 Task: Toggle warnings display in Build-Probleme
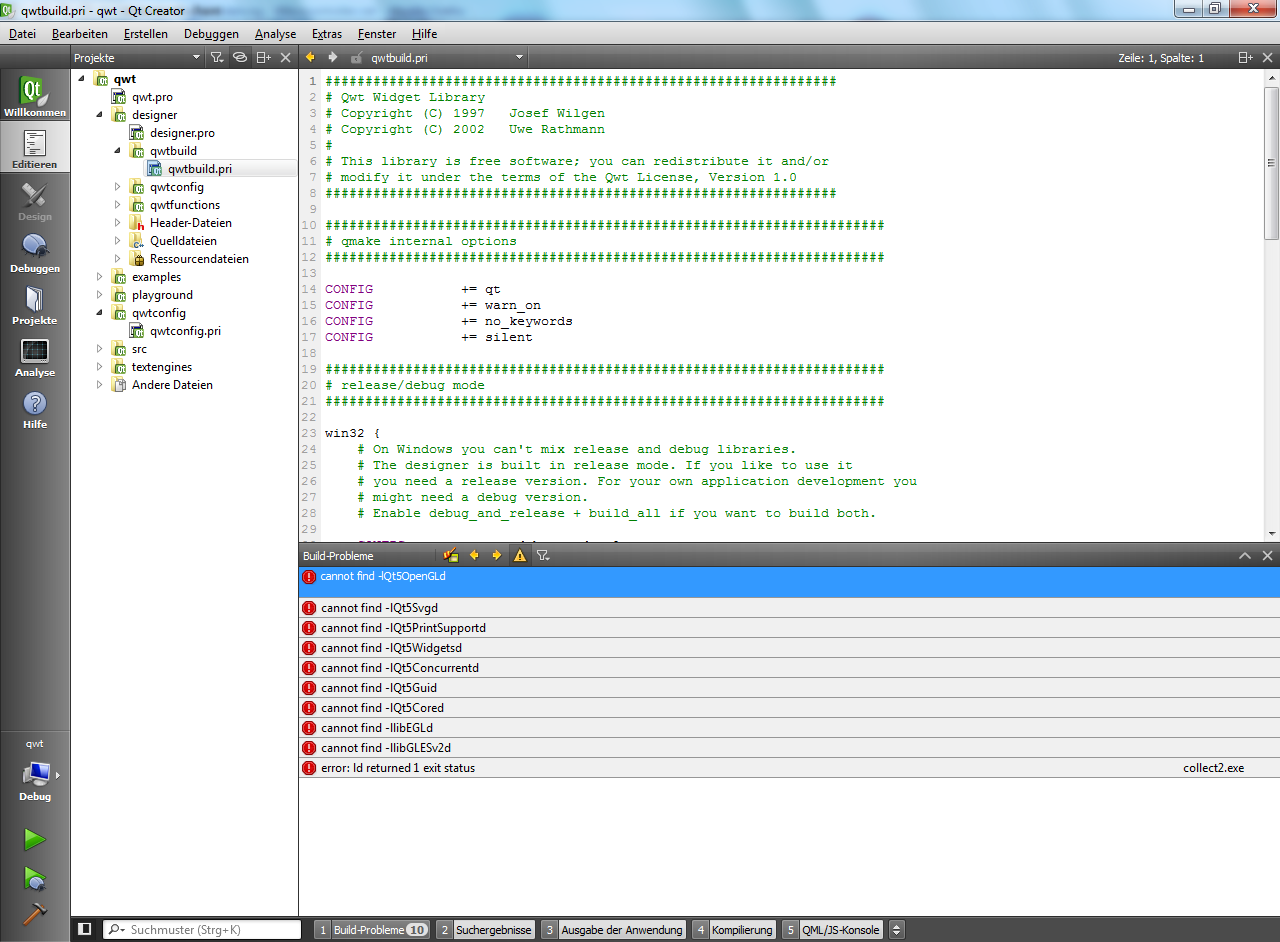click(520, 555)
